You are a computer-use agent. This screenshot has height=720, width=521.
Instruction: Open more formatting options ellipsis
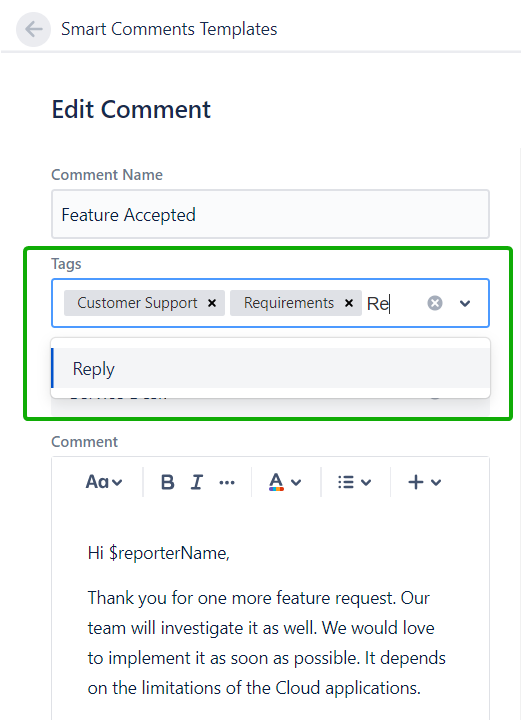(x=227, y=482)
